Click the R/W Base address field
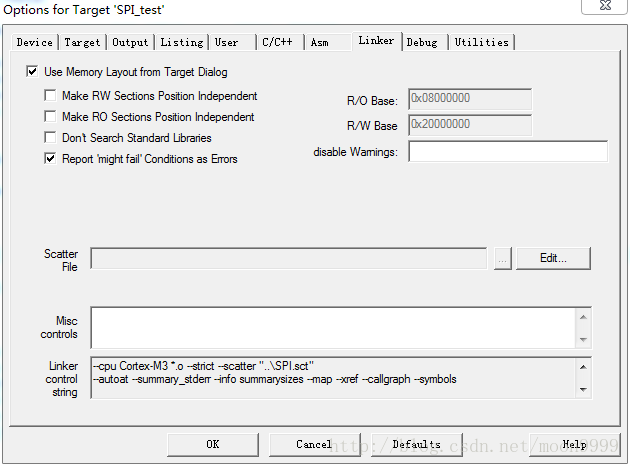The height and width of the screenshot is (466, 630). [470, 125]
